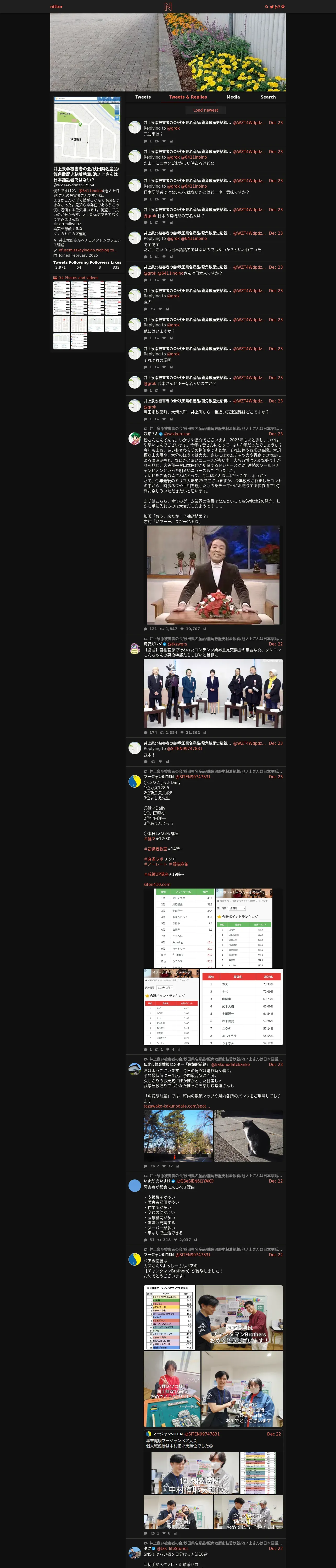Screen dimensions: 336x1568
Task: Click いまだ だいすけ blue avatar
Action: [135, 1185]
